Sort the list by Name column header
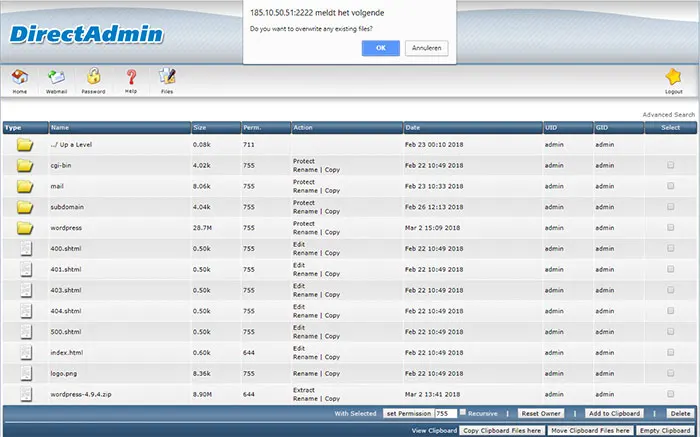The height and width of the screenshot is (437, 700). pyautogui.click(x=60, y=128)
